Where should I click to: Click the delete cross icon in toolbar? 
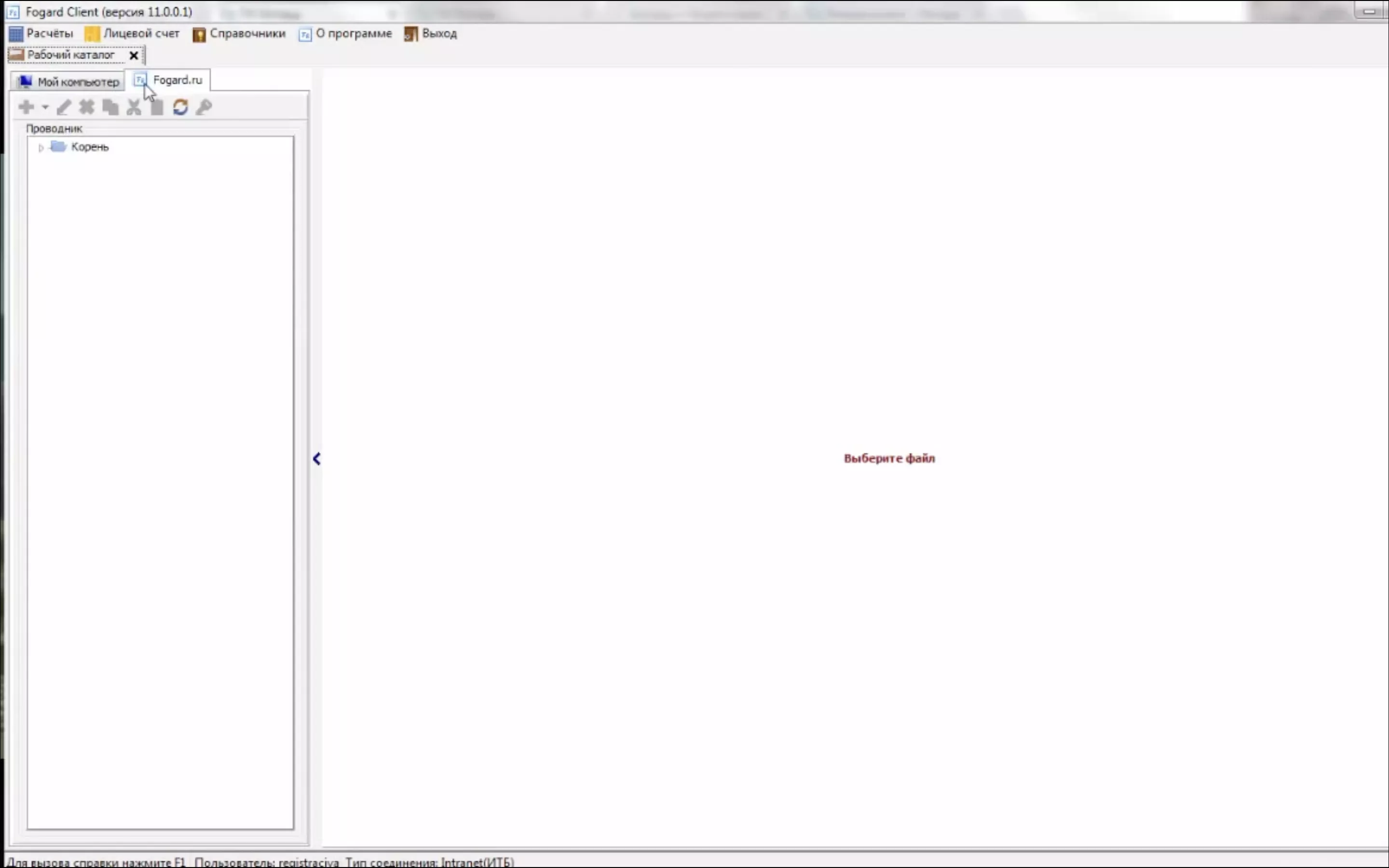tap(87, 107)
